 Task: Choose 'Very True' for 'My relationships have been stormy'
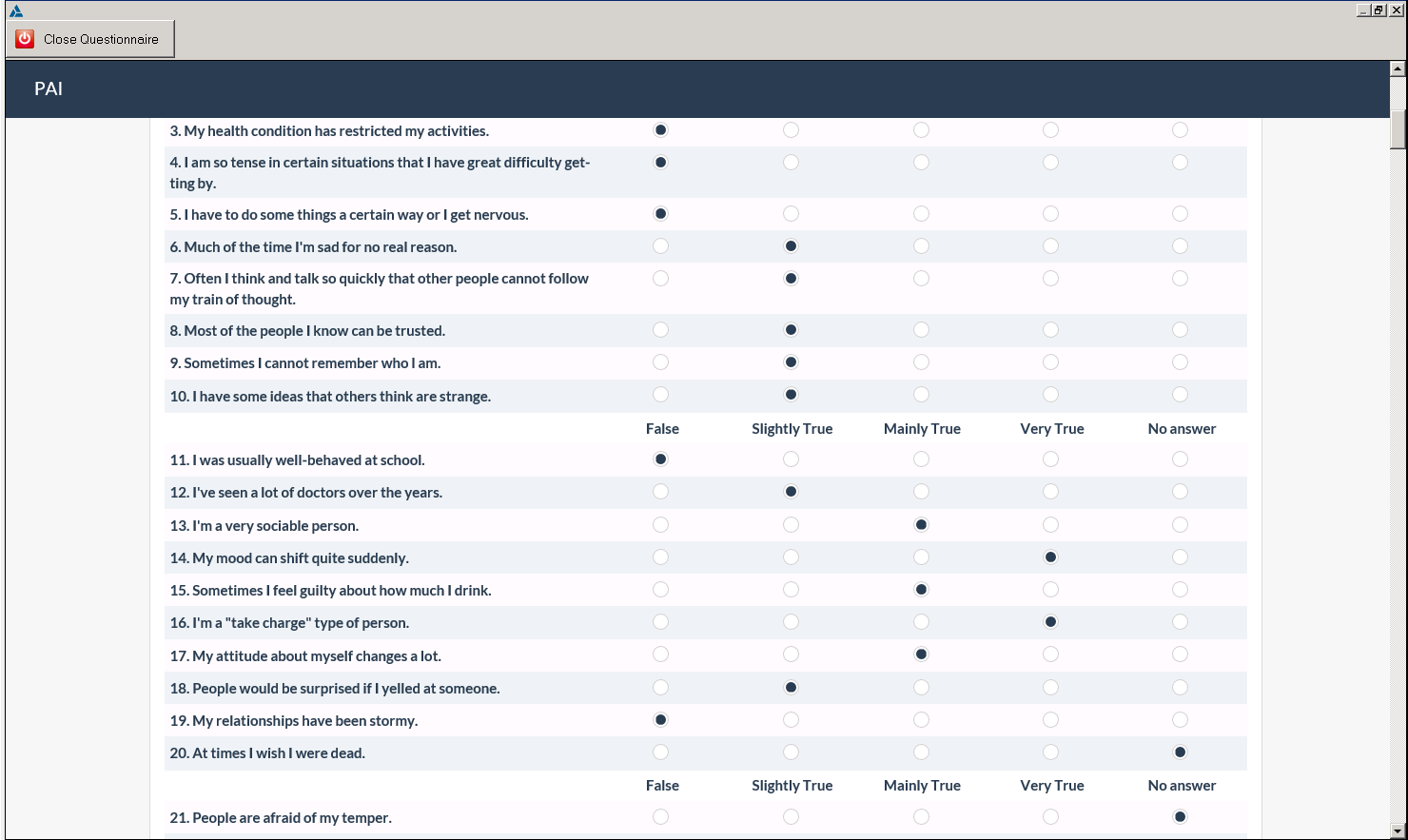[x=1050, y=719]
